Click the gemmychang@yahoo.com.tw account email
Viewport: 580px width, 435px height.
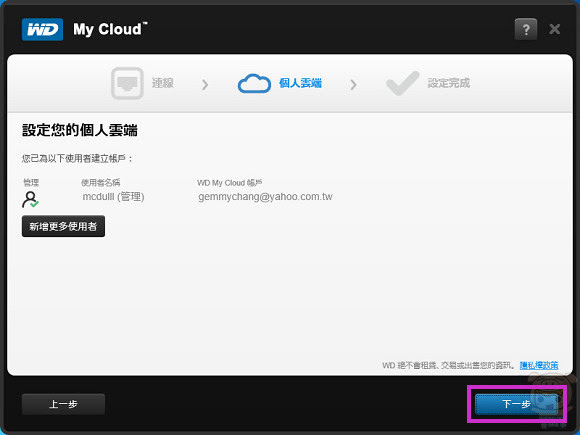(x=265, y=196)
